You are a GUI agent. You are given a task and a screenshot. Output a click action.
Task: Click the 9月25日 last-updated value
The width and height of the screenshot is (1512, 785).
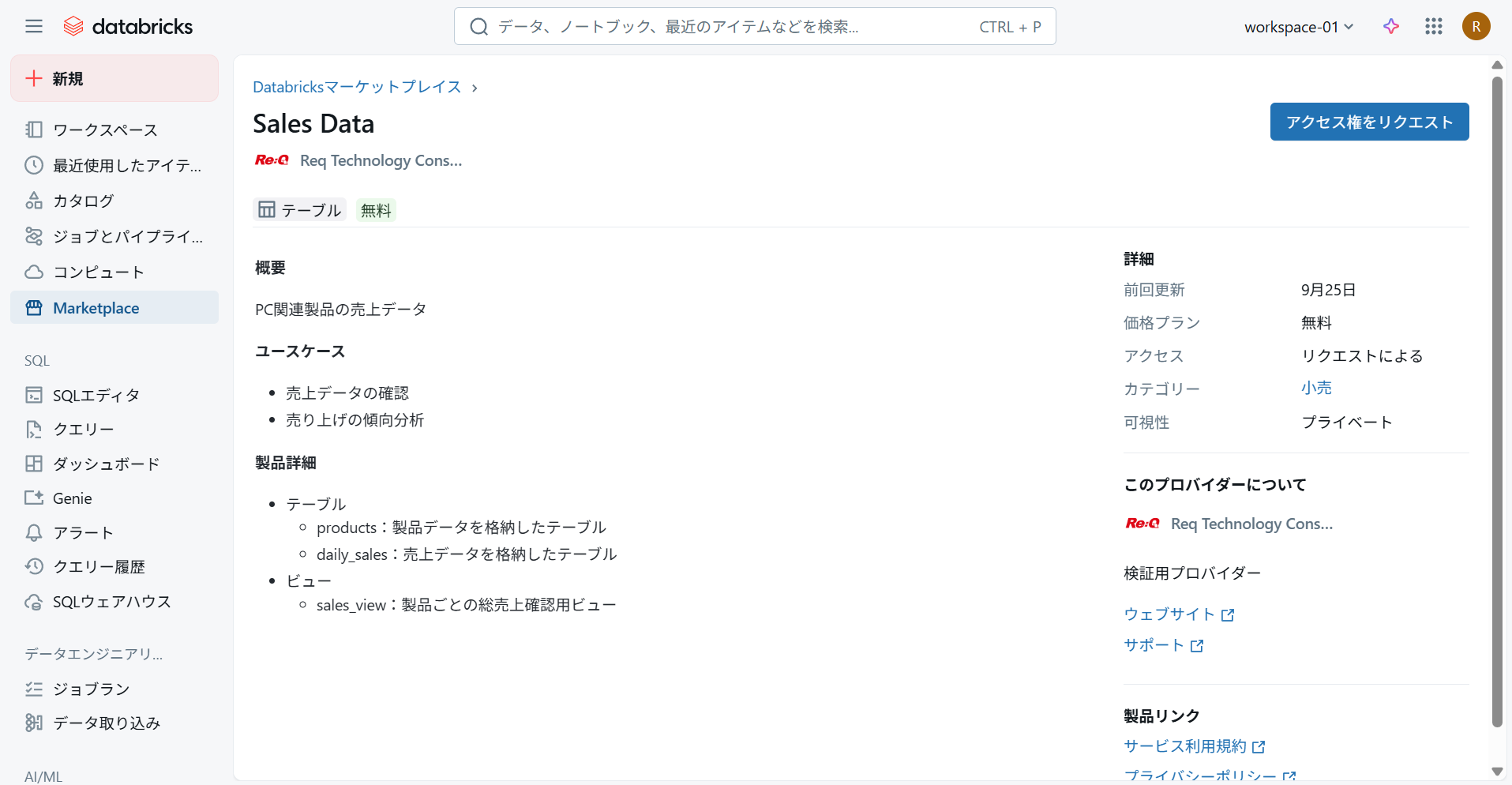point(1328,290)
